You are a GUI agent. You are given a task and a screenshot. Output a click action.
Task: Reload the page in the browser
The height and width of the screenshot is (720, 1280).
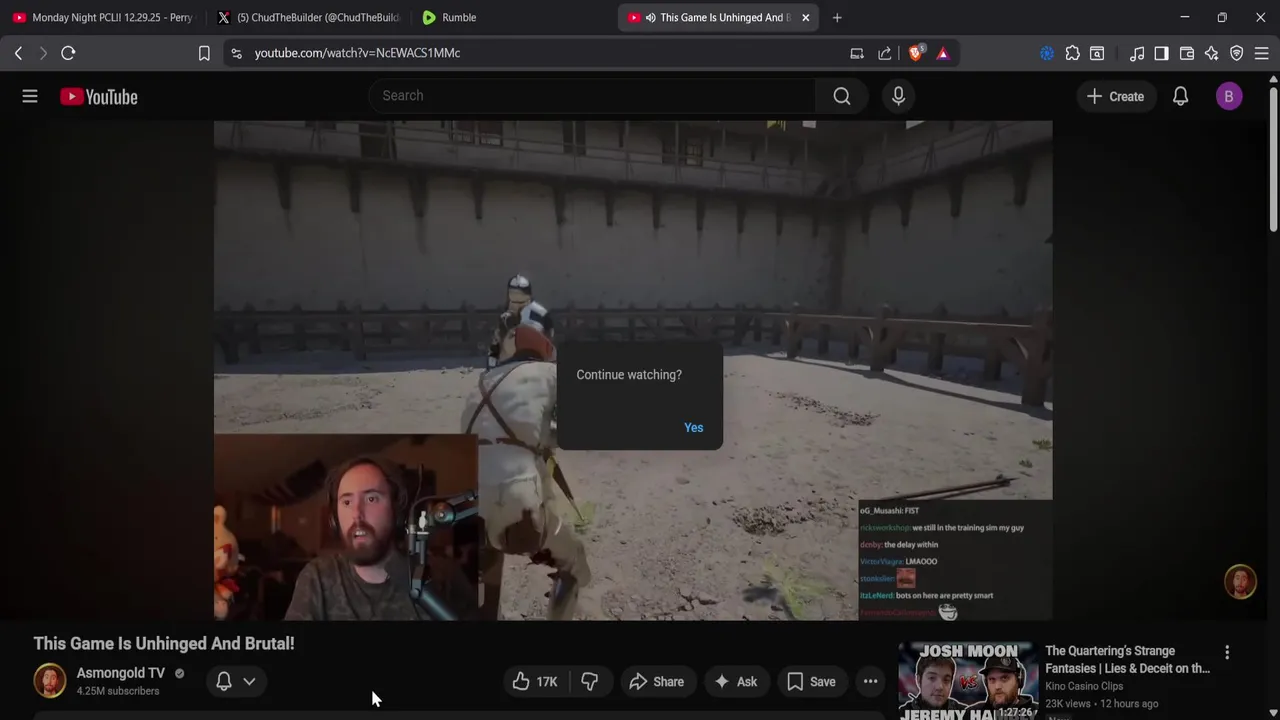pos(68,53)
